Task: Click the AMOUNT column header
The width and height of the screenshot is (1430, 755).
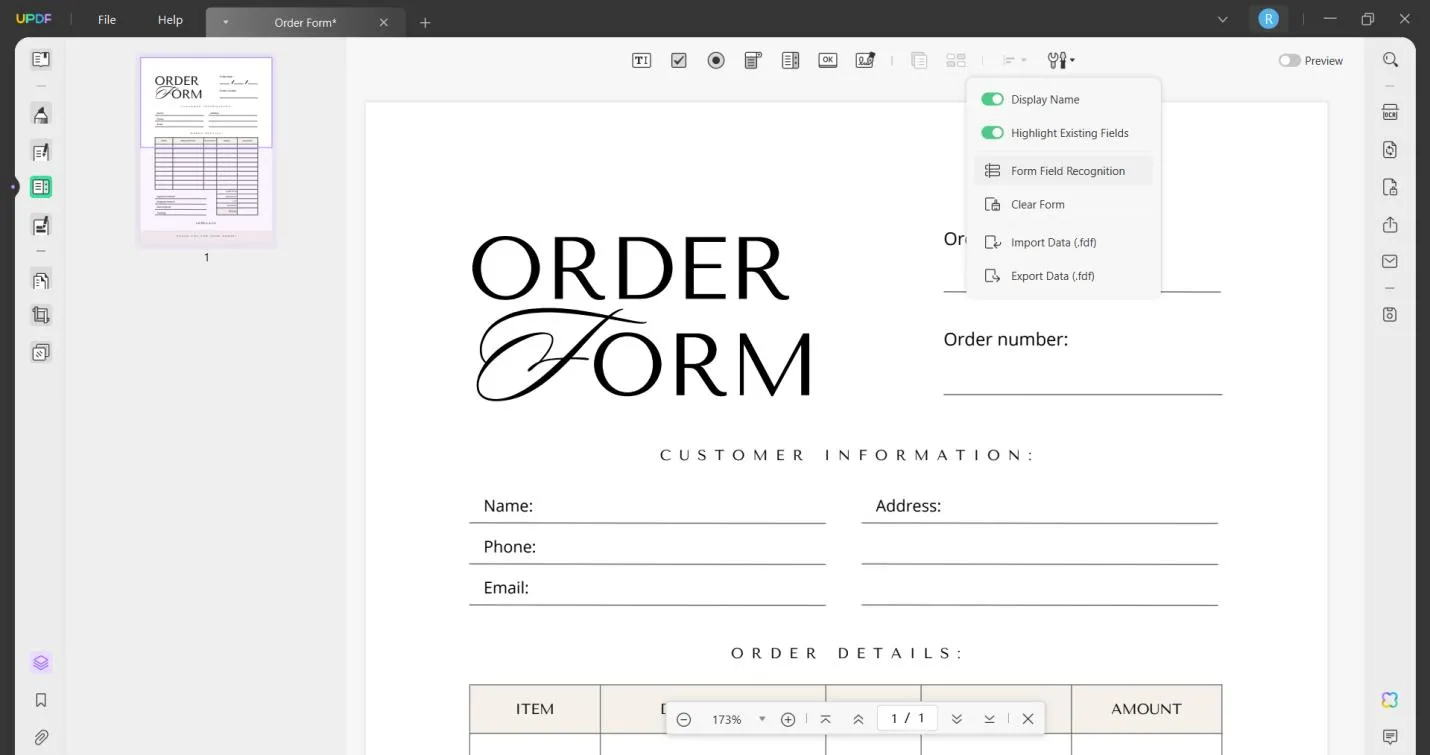Action: point(1146,709)
